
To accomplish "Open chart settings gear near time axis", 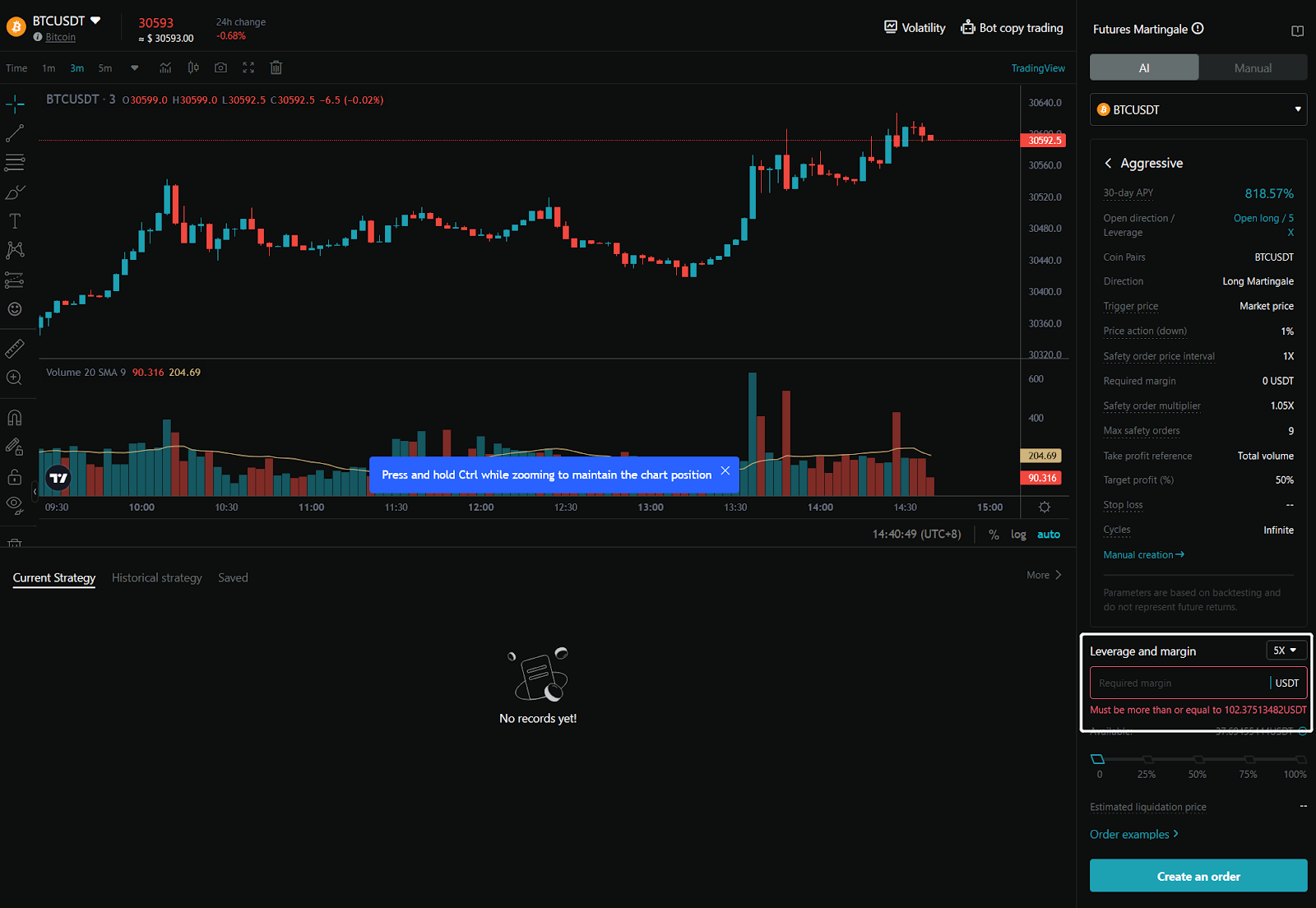I will tap(1045, 507).
